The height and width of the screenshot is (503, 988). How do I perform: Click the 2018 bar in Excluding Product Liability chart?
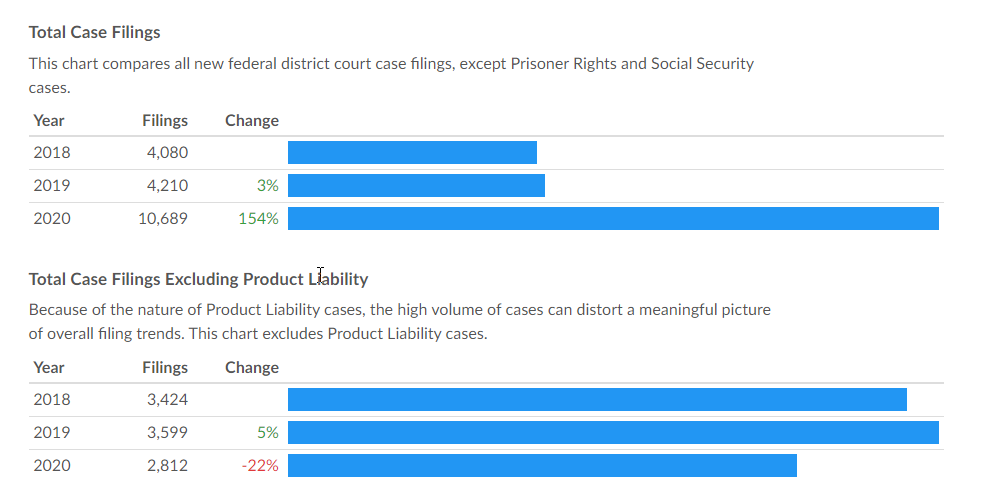point(597,400)
